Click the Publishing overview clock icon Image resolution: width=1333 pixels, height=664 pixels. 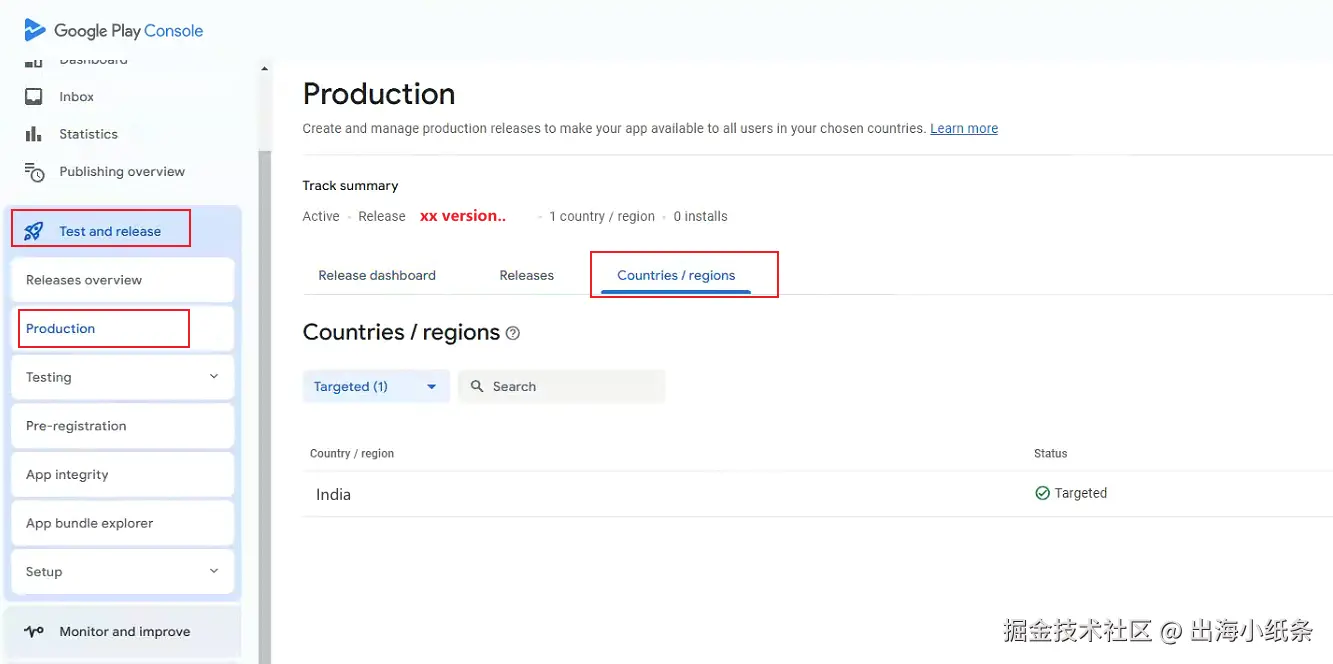[x=34, y=172]
